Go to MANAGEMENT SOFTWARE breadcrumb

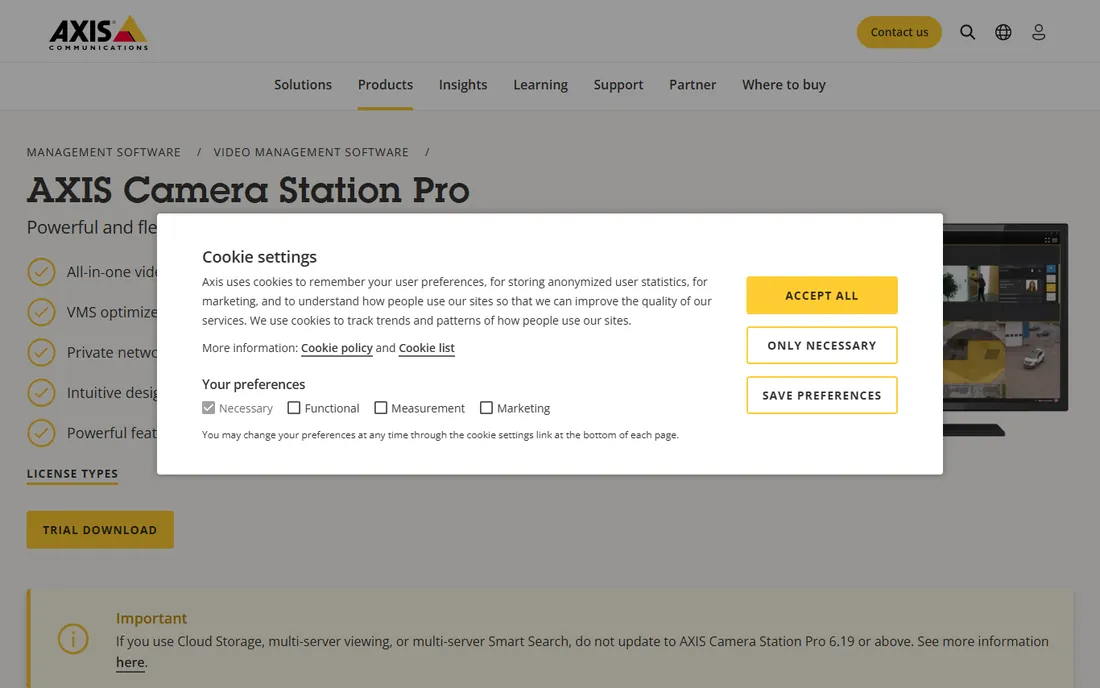pyautogui.click(x=104, y=152)
